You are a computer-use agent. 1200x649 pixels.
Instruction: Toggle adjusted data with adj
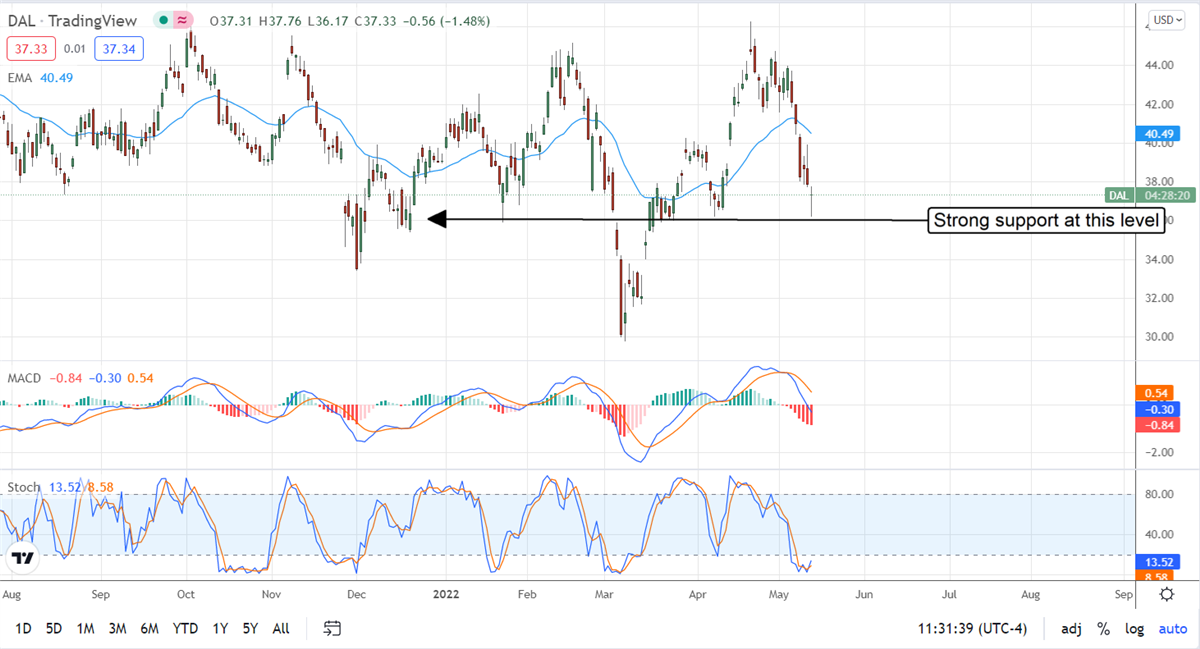click(x=1071, y=628)
